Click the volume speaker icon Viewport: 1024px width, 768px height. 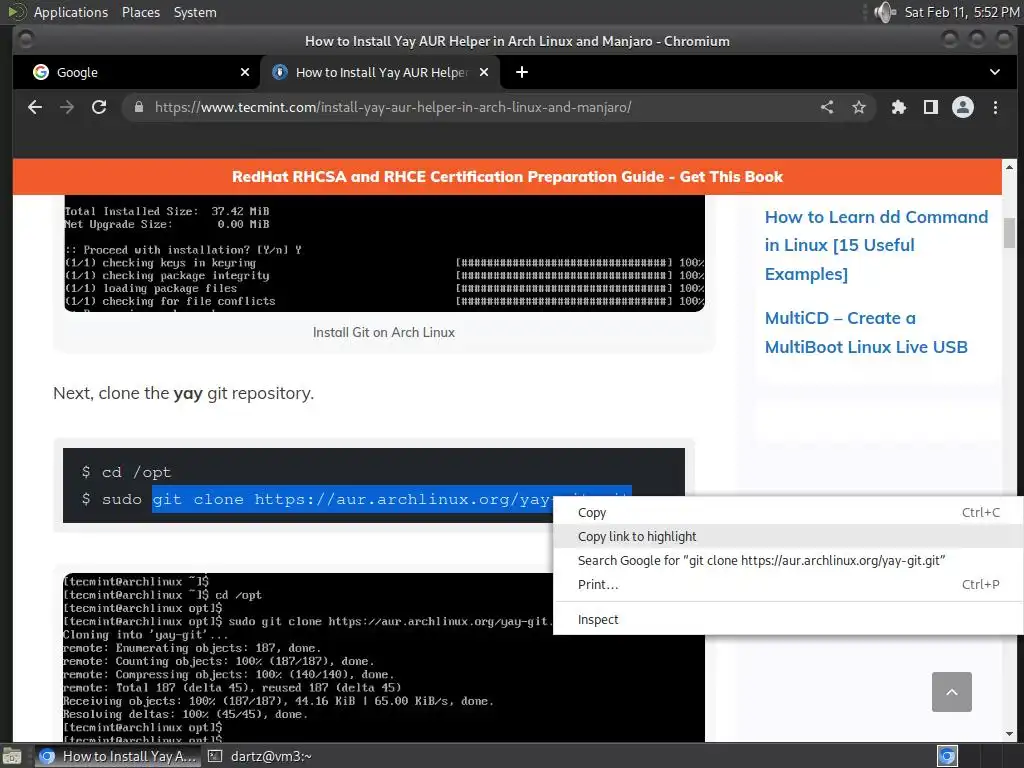885,12
